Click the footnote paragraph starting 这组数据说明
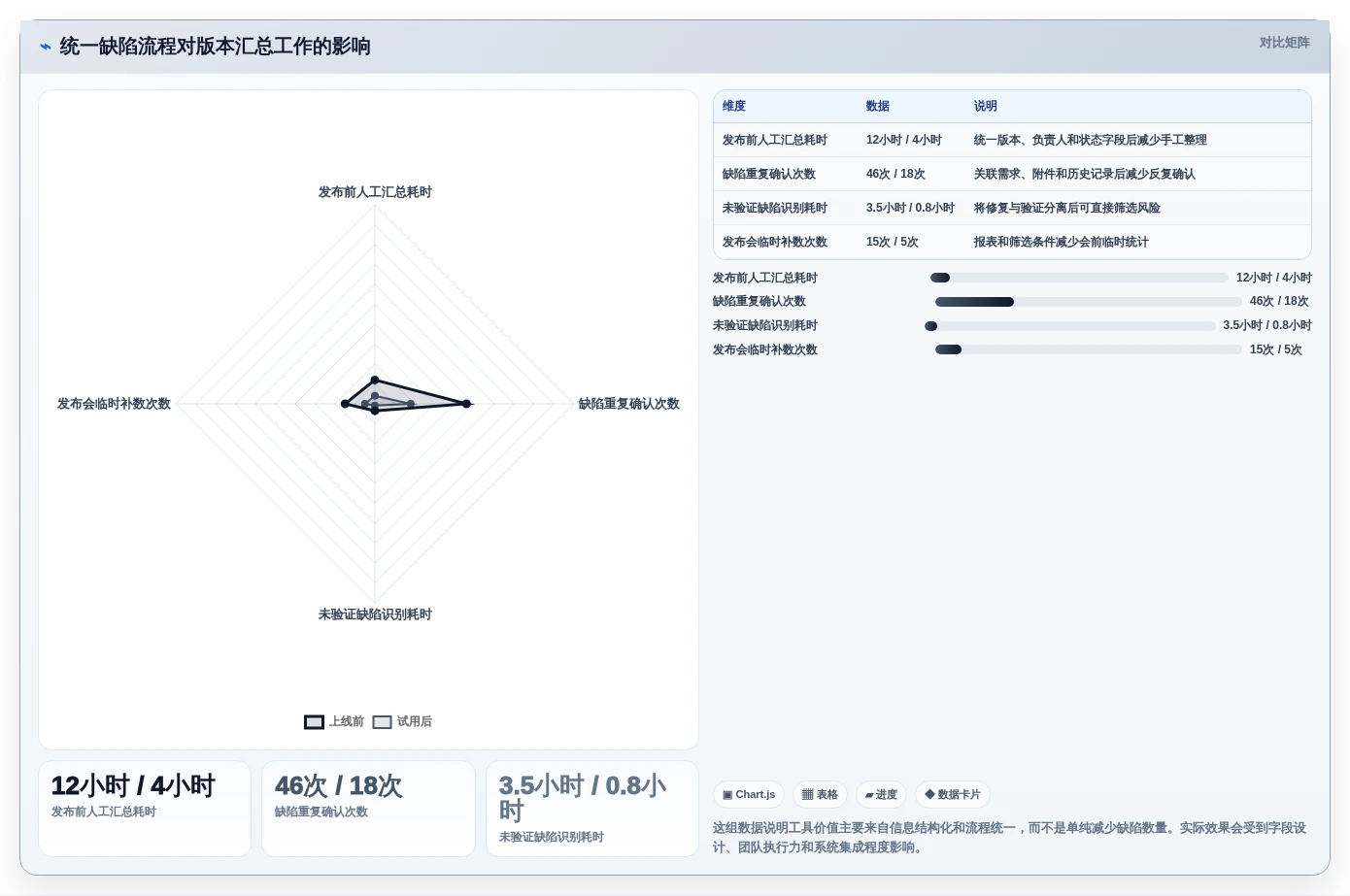 point(1010,838)
